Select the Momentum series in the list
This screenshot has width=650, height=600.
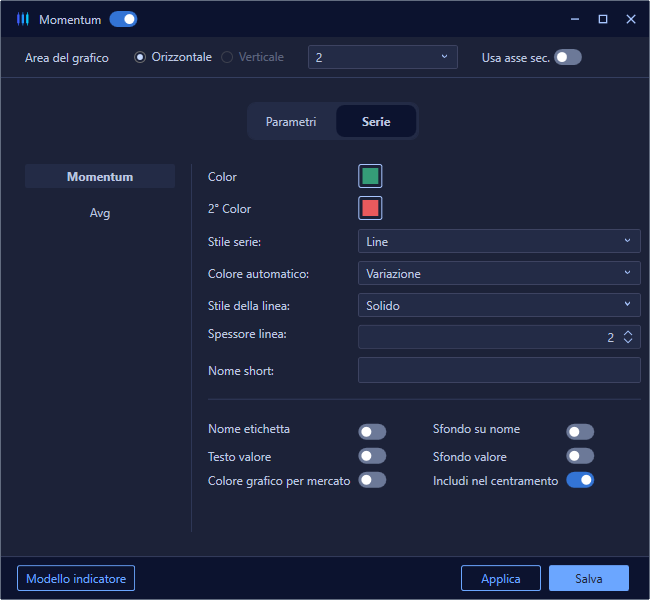coord(100,177)
